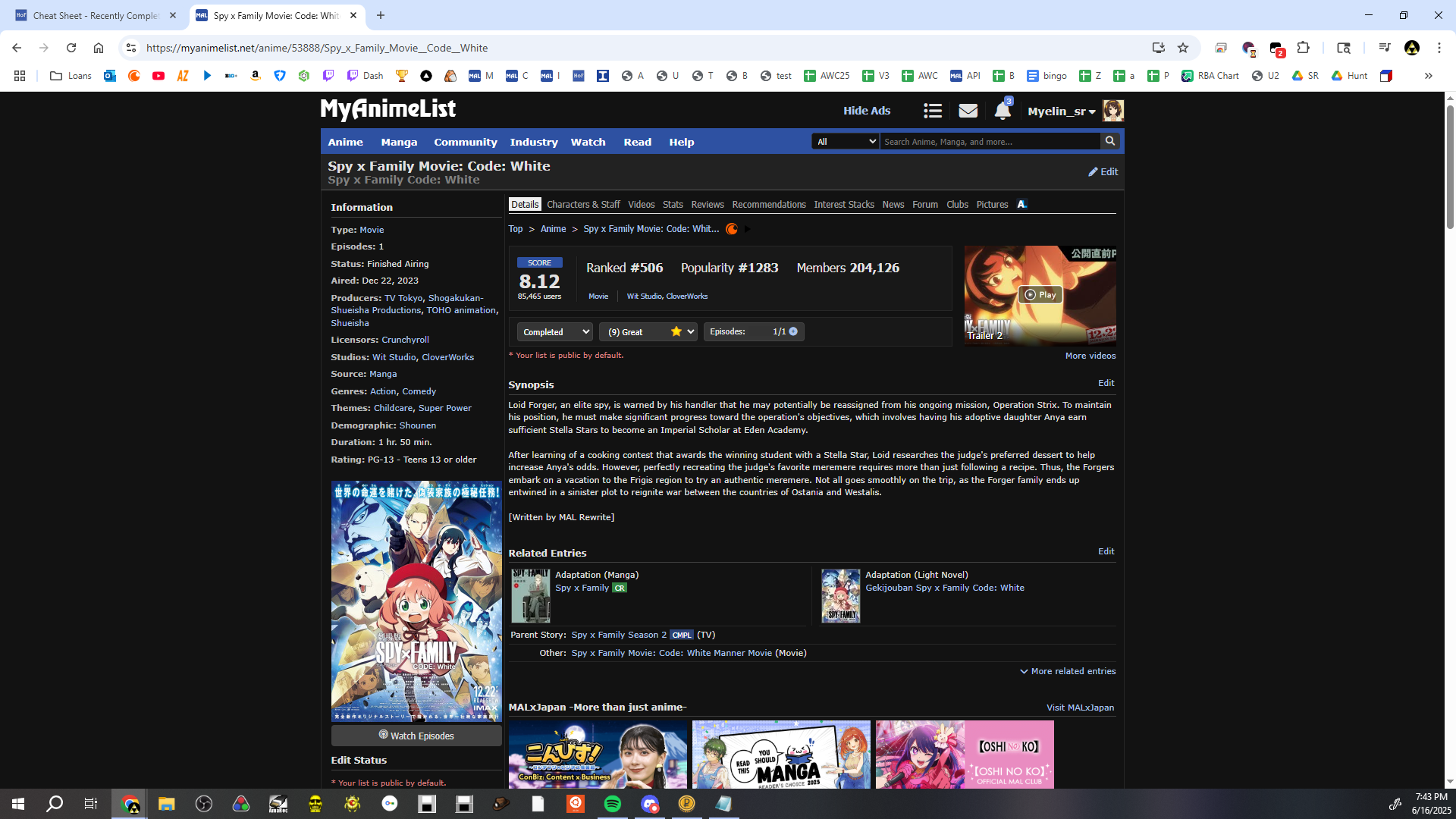Bookmark page with the star icon
1456x819 pixels.
[1183, 48]
